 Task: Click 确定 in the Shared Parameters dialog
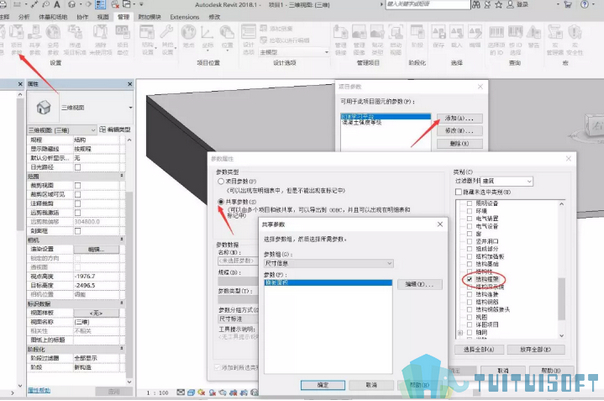point(323,385)
